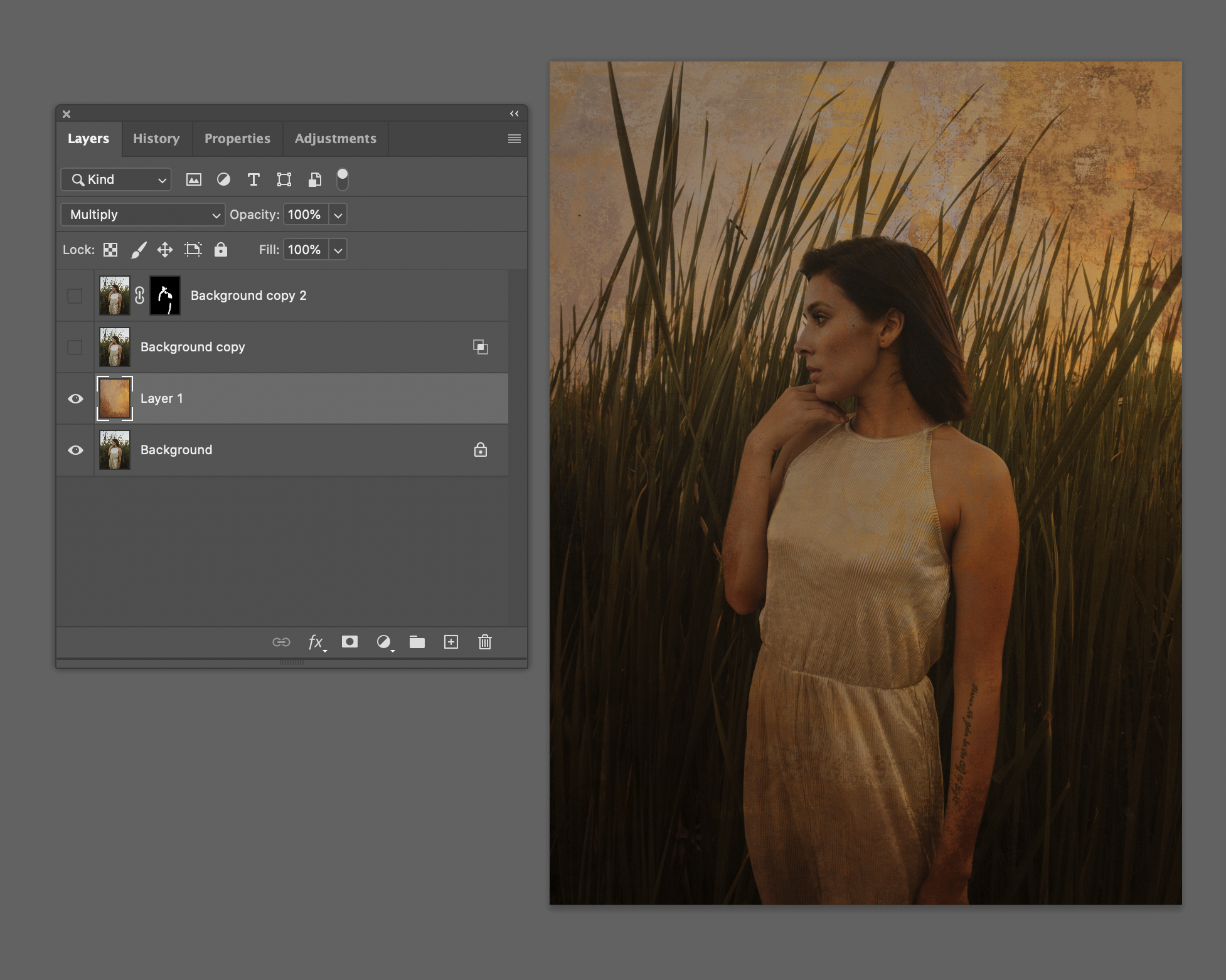Image resolution: width=1226 pixels, height=980 pixels.
Task: Toggle the layer filtering switch
Action: coord(343,179)
